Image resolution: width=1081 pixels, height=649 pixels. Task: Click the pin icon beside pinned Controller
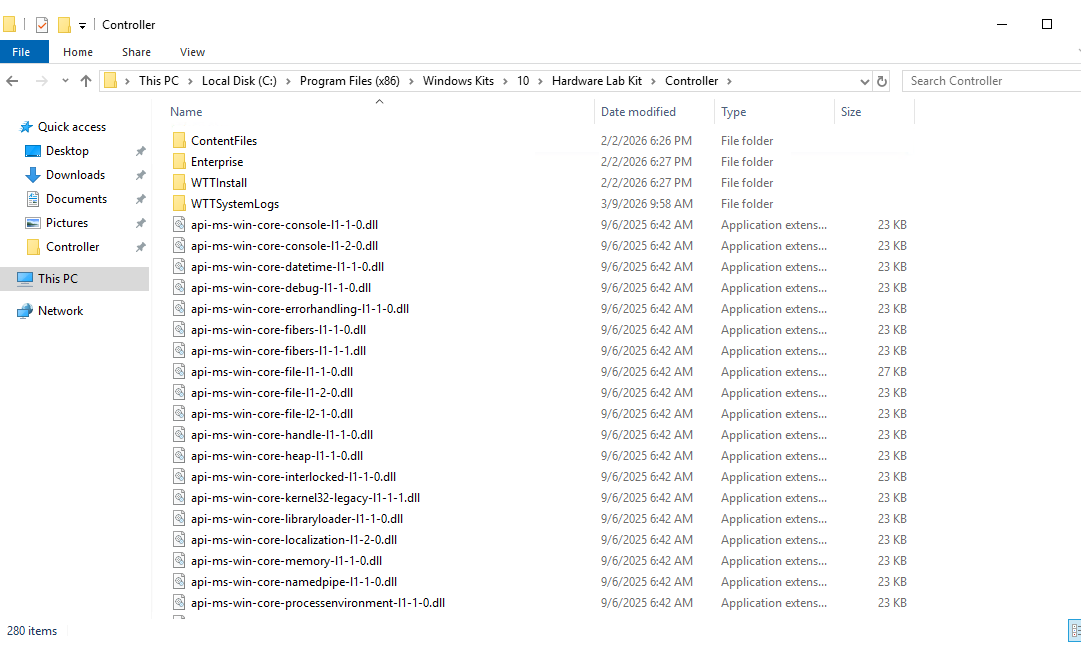click(x=141, y=247)
